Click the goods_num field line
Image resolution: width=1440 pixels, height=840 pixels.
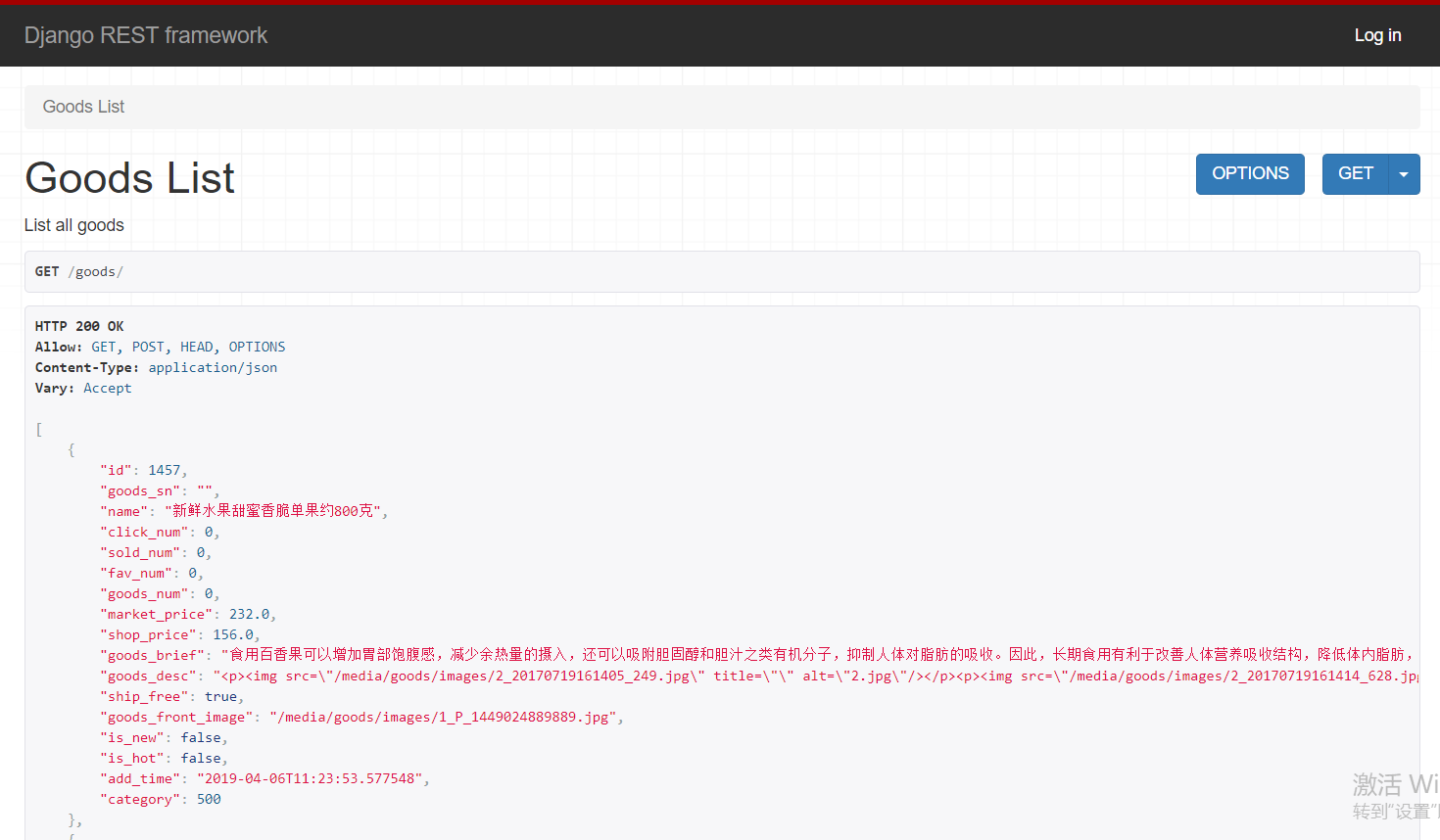point(160,593)
